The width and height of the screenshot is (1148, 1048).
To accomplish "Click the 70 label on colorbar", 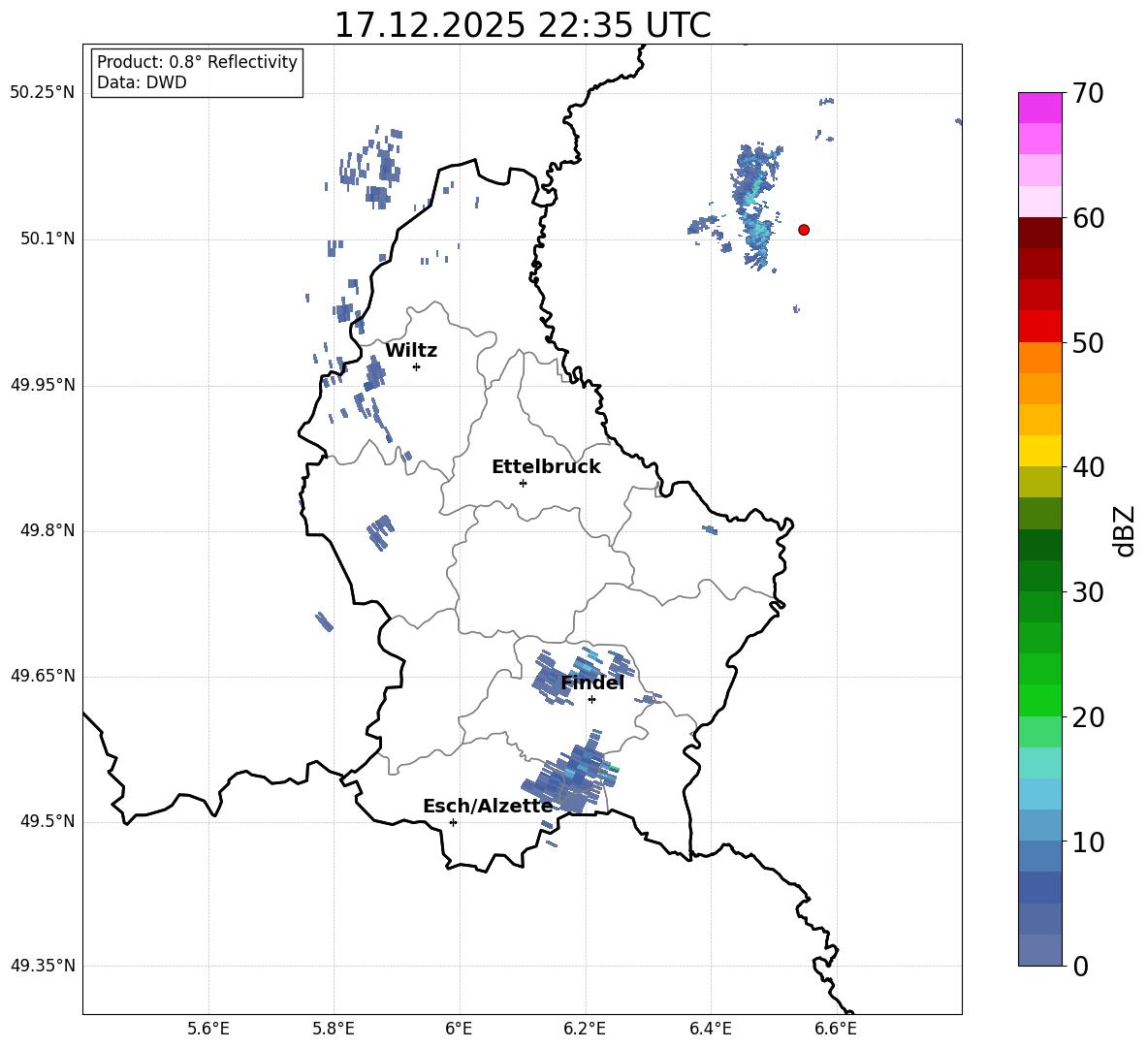I will pyautogui.click(x=1088, y=93).
